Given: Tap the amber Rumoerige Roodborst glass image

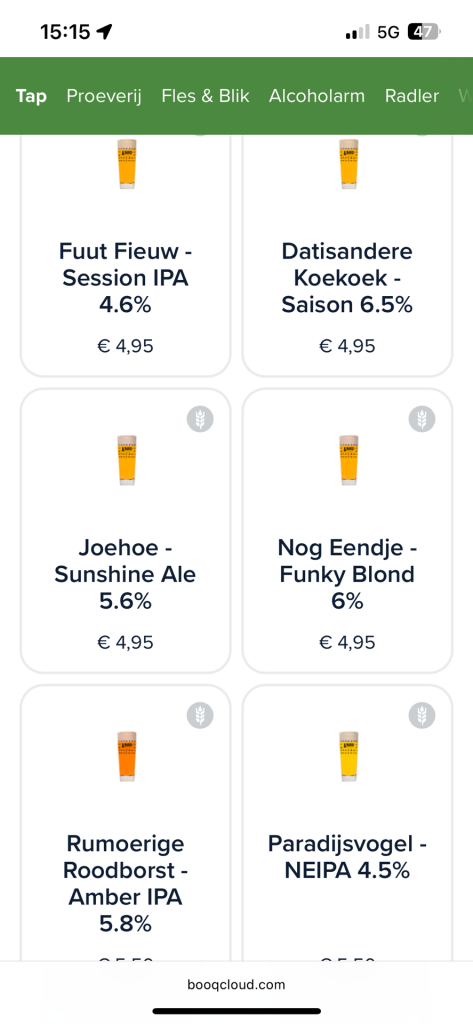Looking at the screenshot, I should 127,756.
